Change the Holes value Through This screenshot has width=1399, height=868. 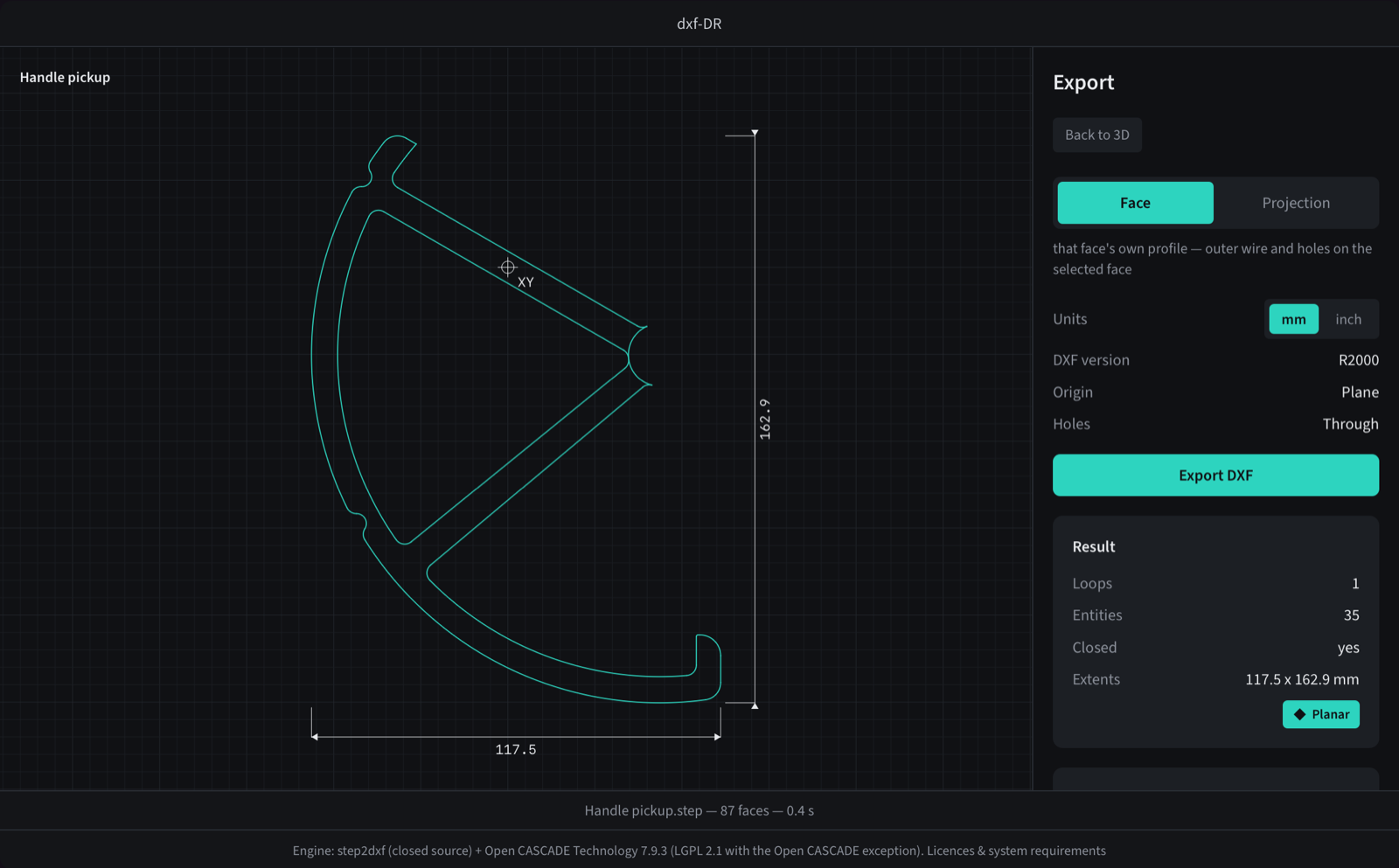1350,424
